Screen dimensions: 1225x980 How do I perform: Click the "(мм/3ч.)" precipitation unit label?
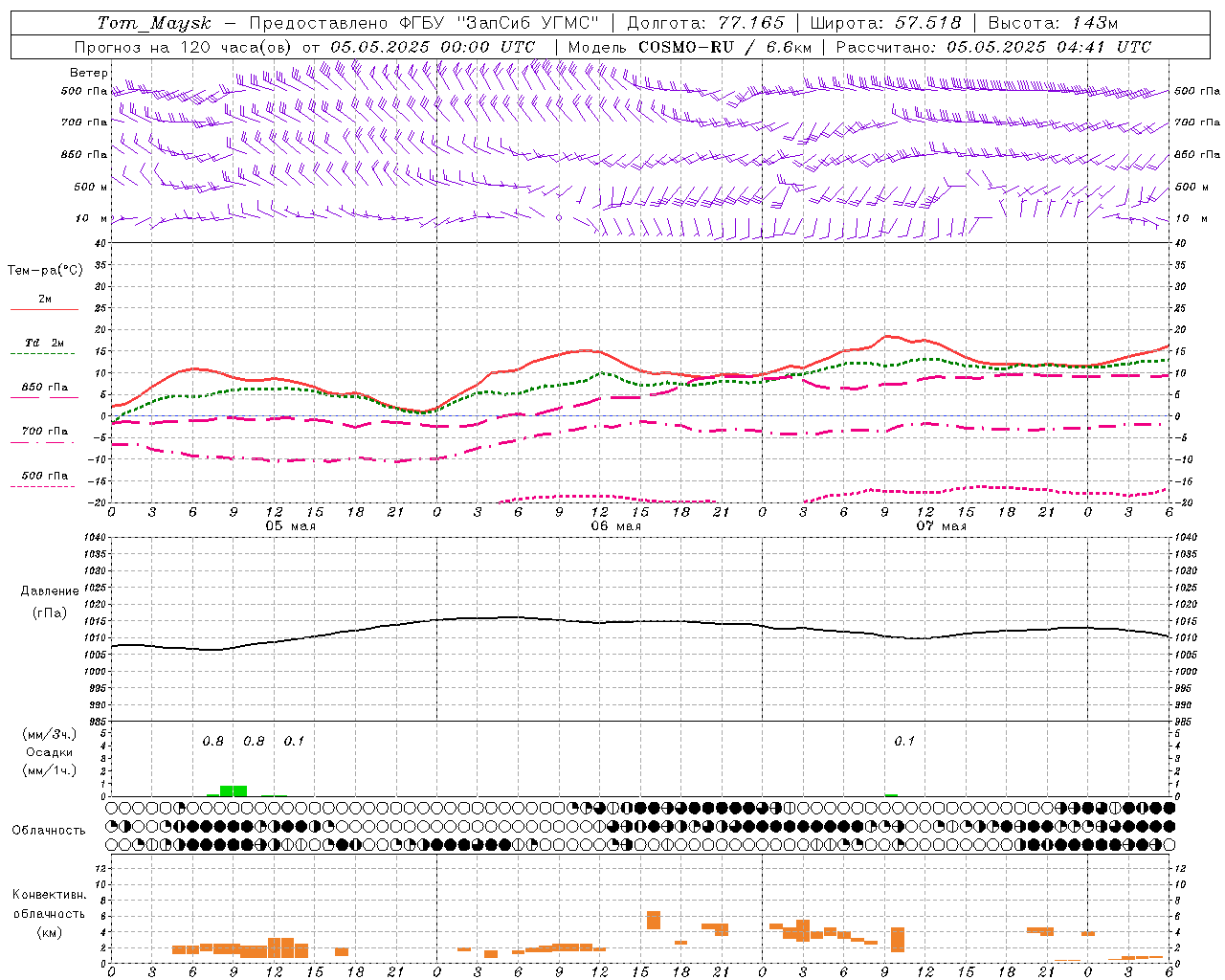point(50,734)
